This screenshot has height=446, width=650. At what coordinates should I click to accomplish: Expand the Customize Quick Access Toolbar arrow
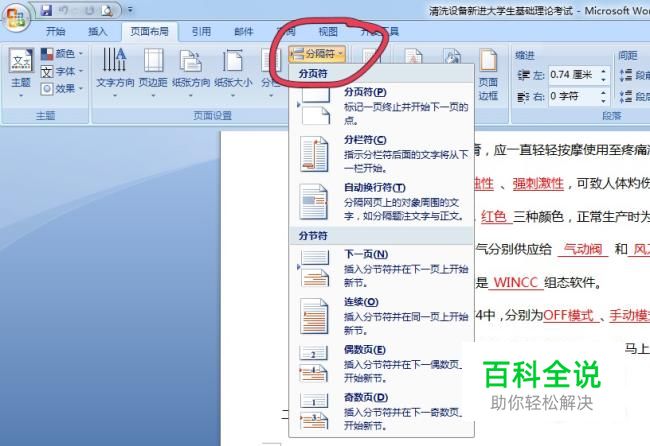click(130, 10)
